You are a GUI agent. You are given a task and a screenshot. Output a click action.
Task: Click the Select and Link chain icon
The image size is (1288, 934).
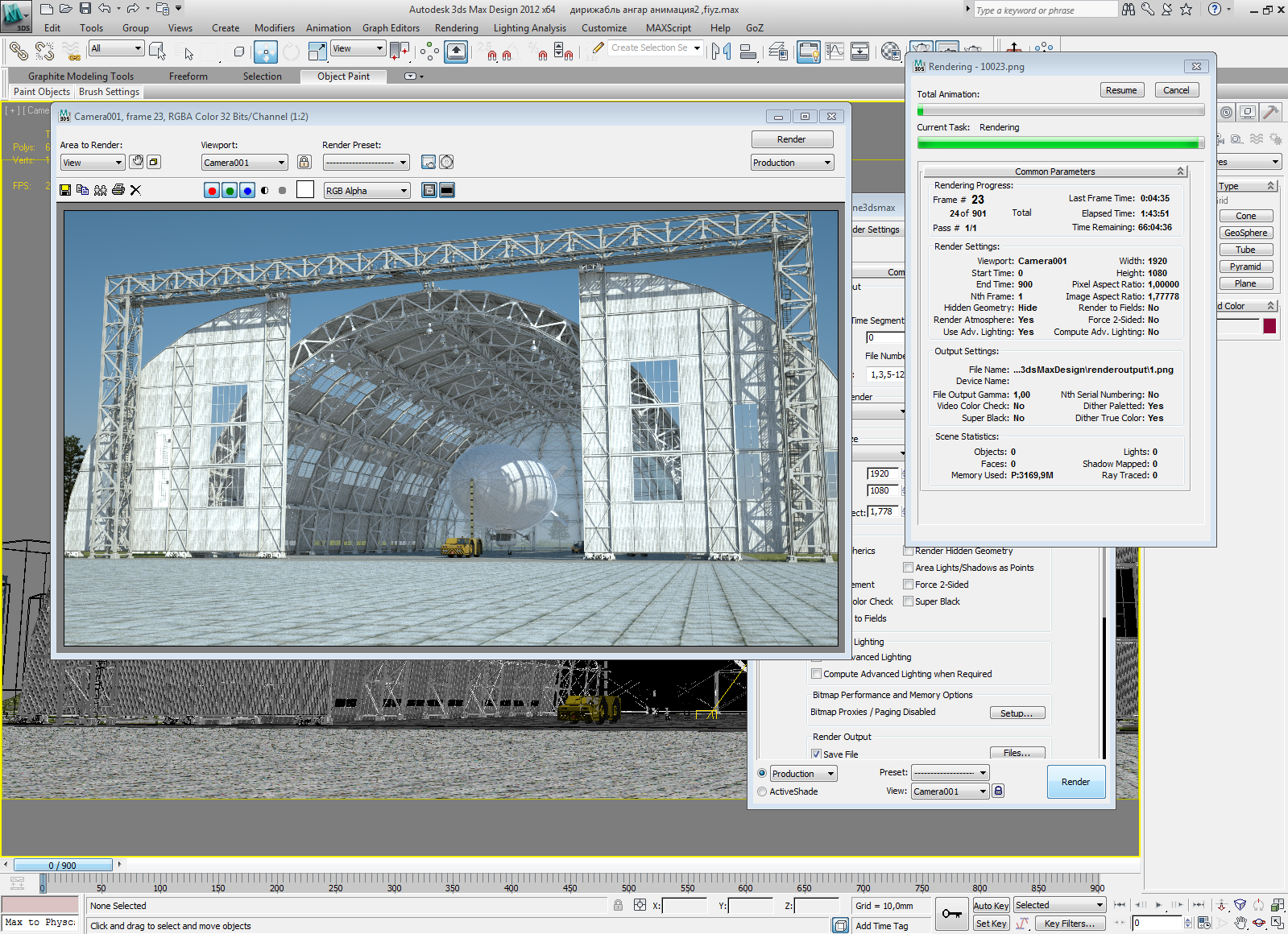(18, 52)
